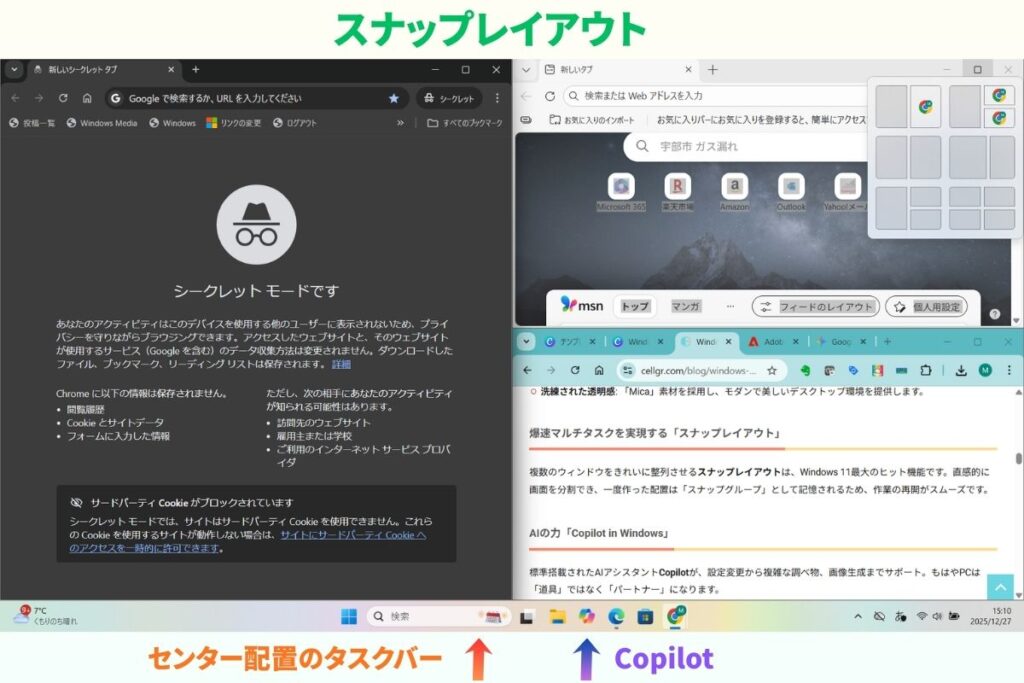Show hidden bookmarks with the double-chevron
1024x683 pixels.
[x=401, y=123]
